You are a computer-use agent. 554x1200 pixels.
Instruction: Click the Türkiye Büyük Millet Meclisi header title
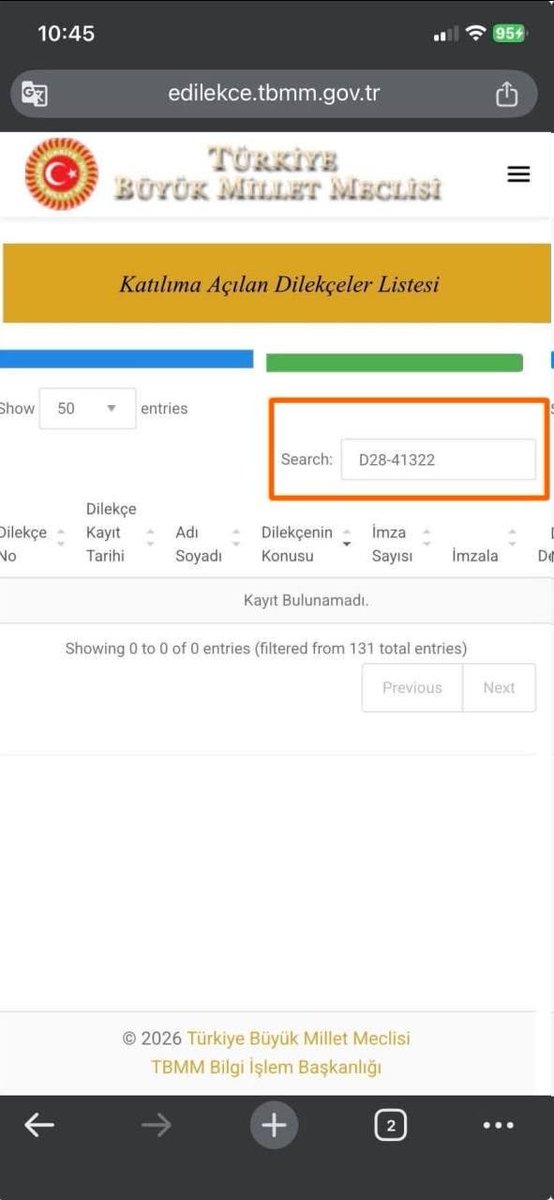point(277,173)
